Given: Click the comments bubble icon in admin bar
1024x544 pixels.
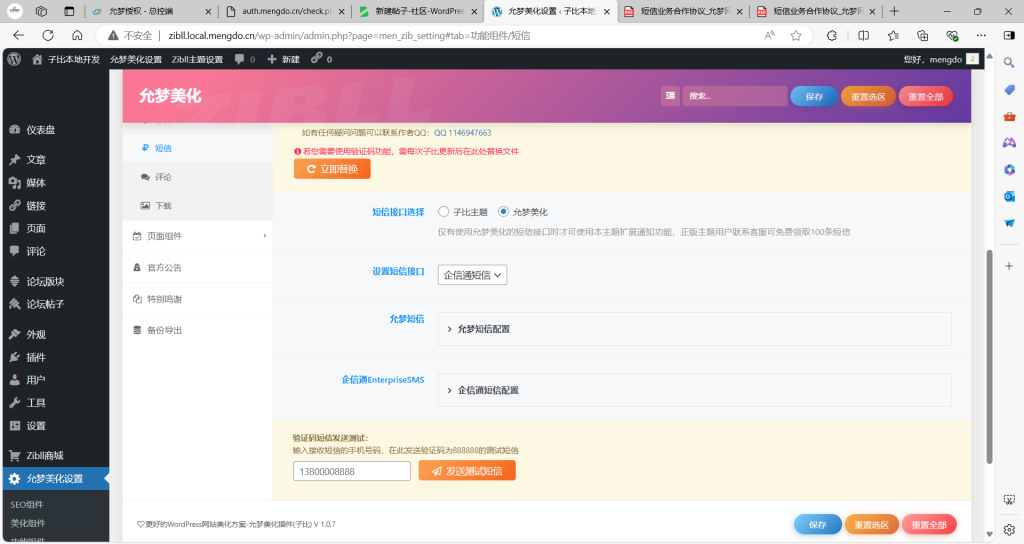Looking at the screenshot, I should tap(241, 59).
